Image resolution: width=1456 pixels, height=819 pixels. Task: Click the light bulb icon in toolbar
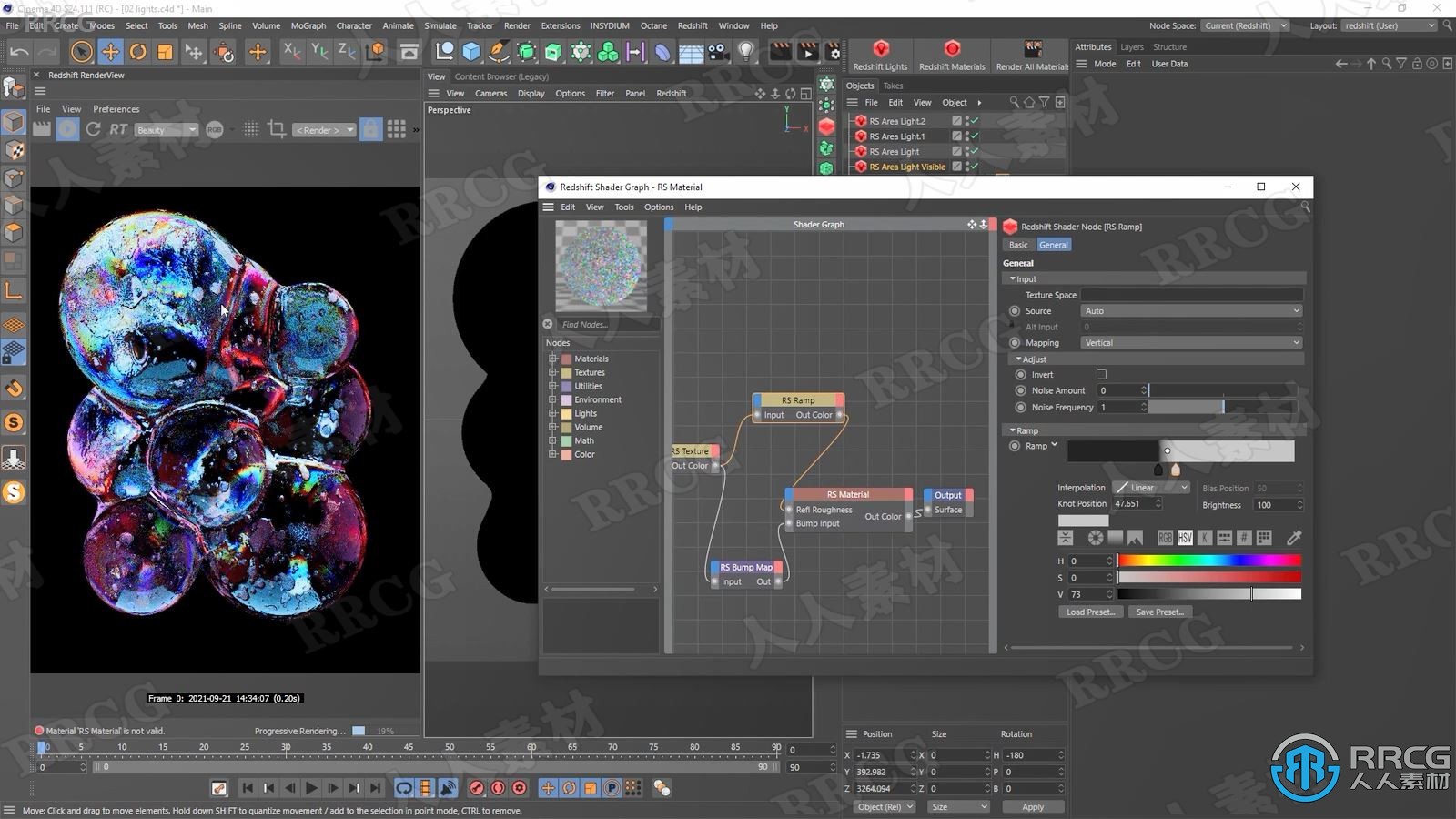tap(746, 52)
